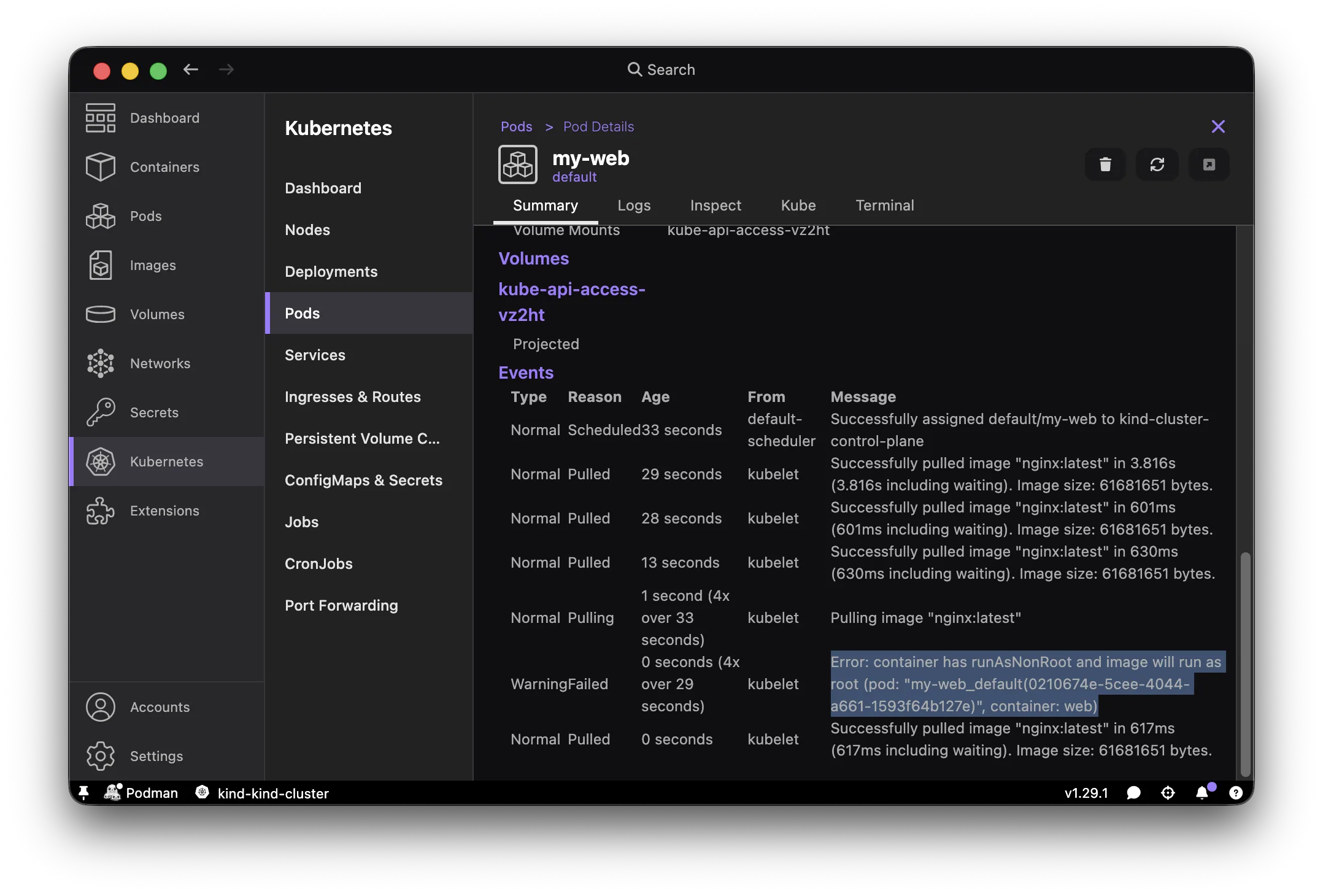This screenshot has height=896, width=1323.
Task: Click the vertical scrollbar in pod summary
Action: (x=1245, y=664)
